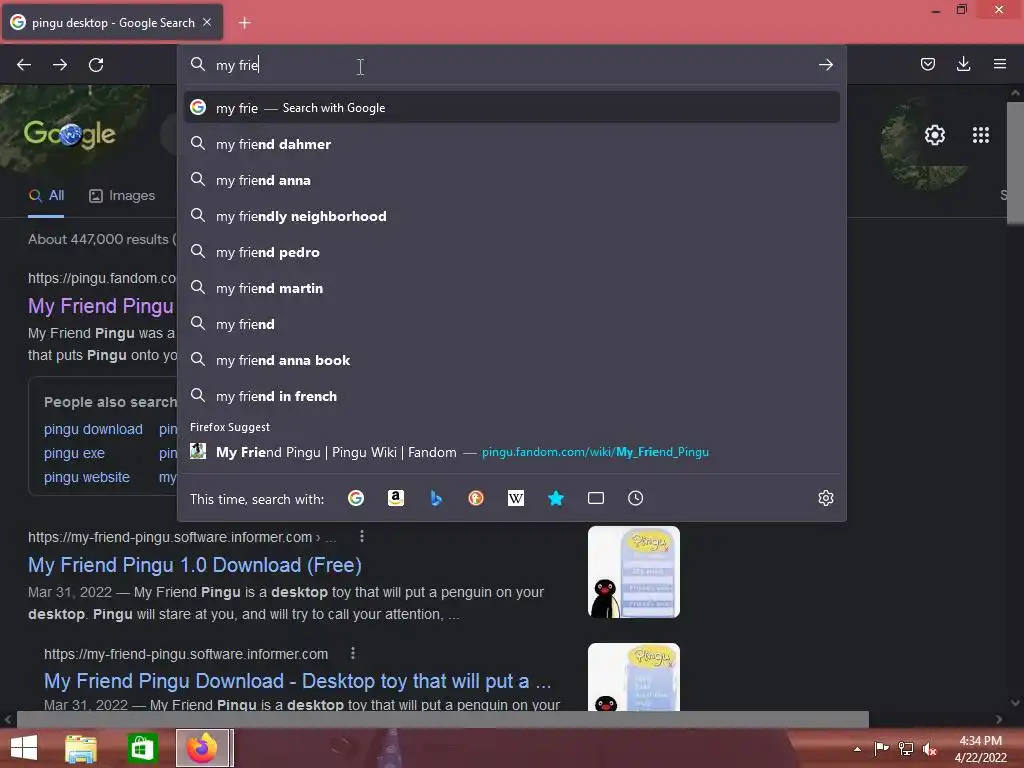Open Firefox Suggest 'My Friend Pingu | Pingu Wiki' entry

[512, 452]
